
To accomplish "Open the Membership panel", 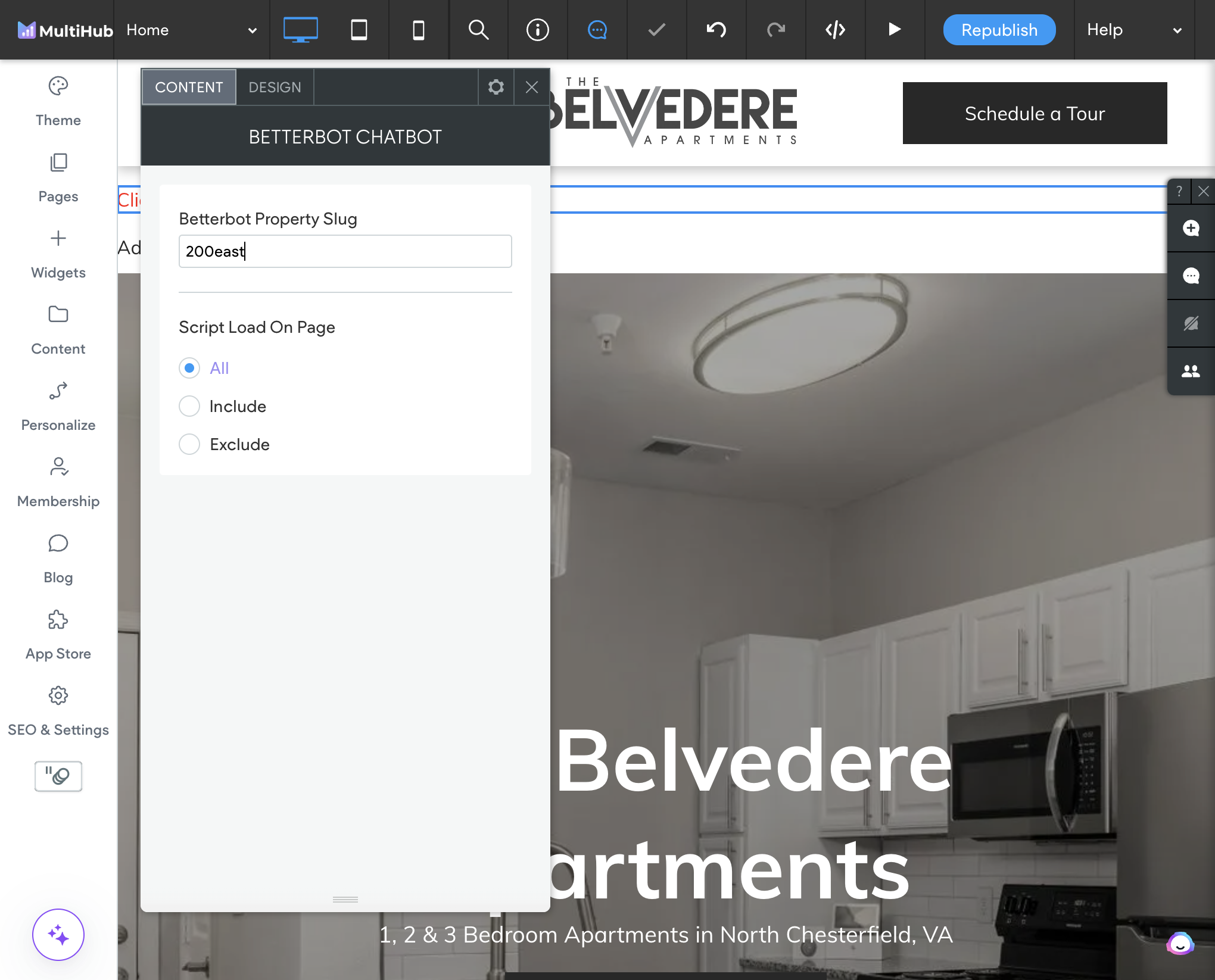I will coord(58,483).
